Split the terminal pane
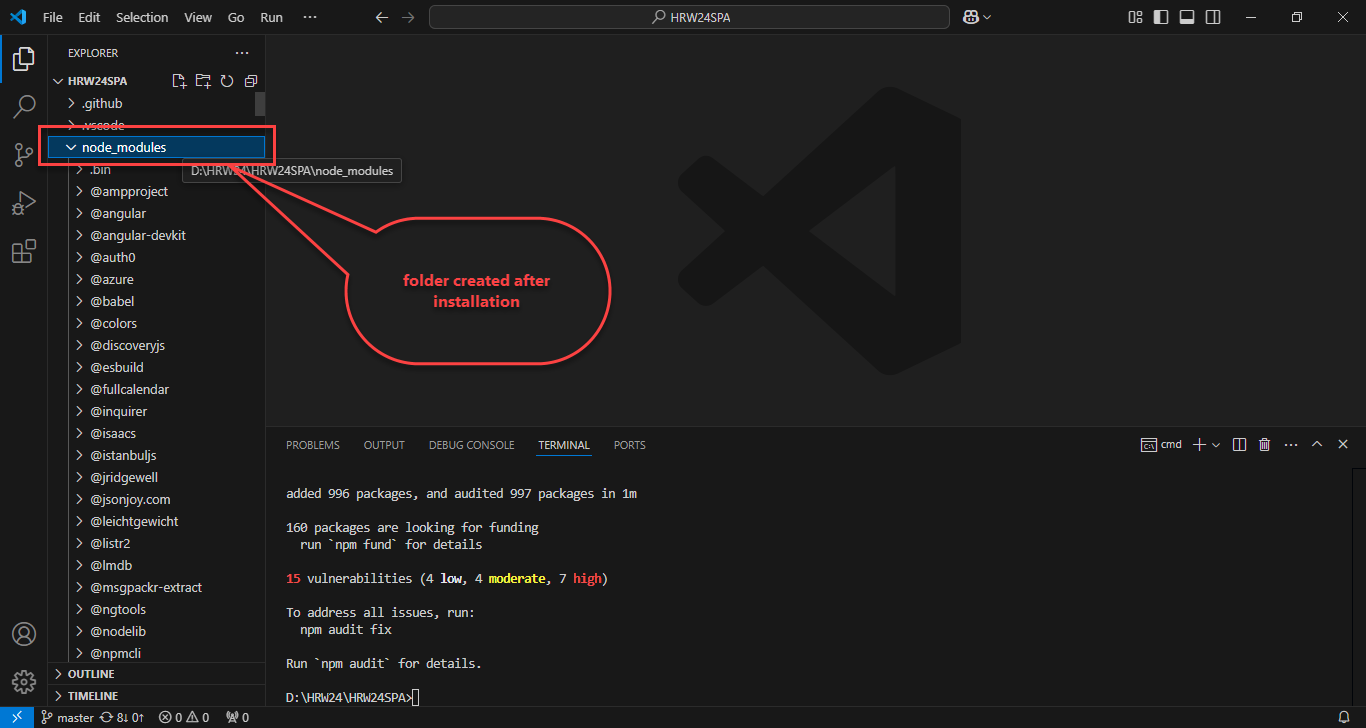This screenshot has height=728, width=1366. 1239,445
